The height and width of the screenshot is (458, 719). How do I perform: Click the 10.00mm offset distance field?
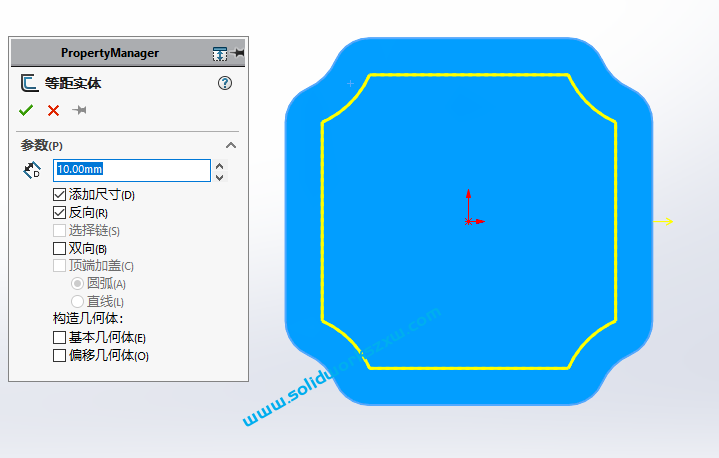coord(130,170)
